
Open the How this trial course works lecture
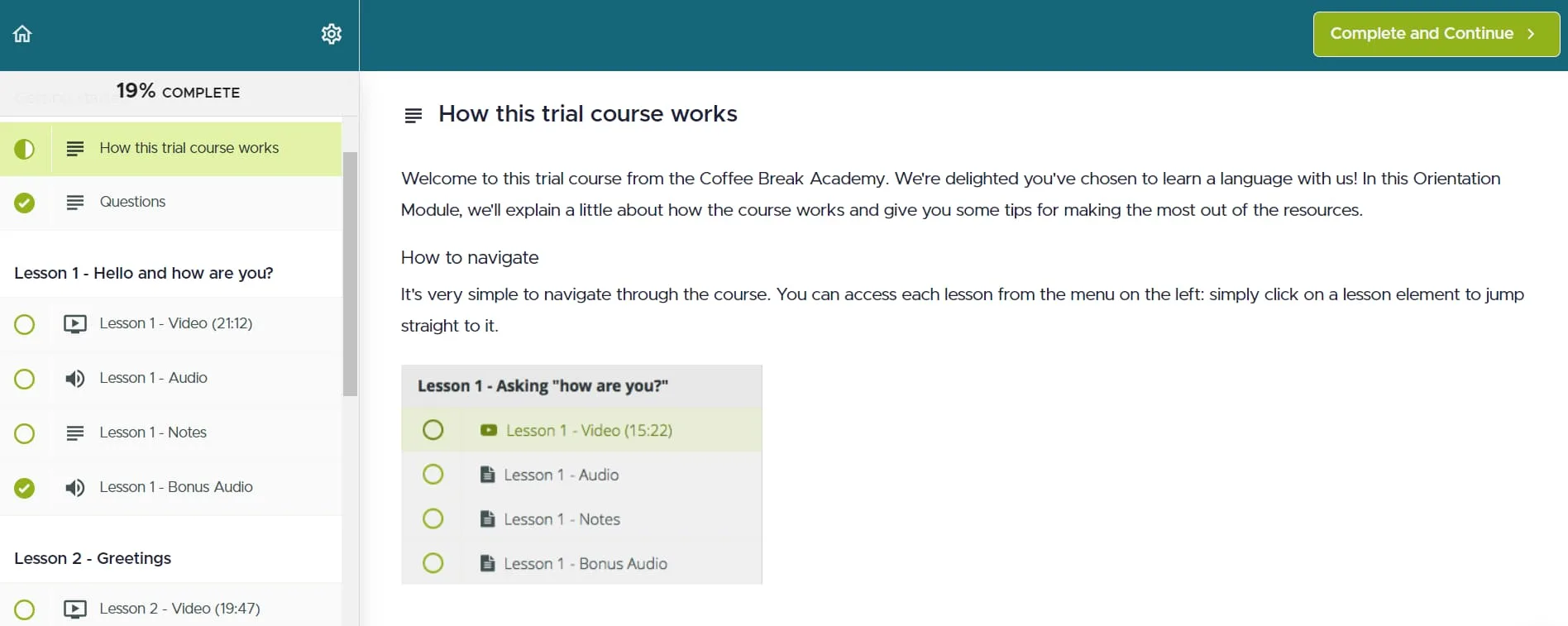(189, 148)
